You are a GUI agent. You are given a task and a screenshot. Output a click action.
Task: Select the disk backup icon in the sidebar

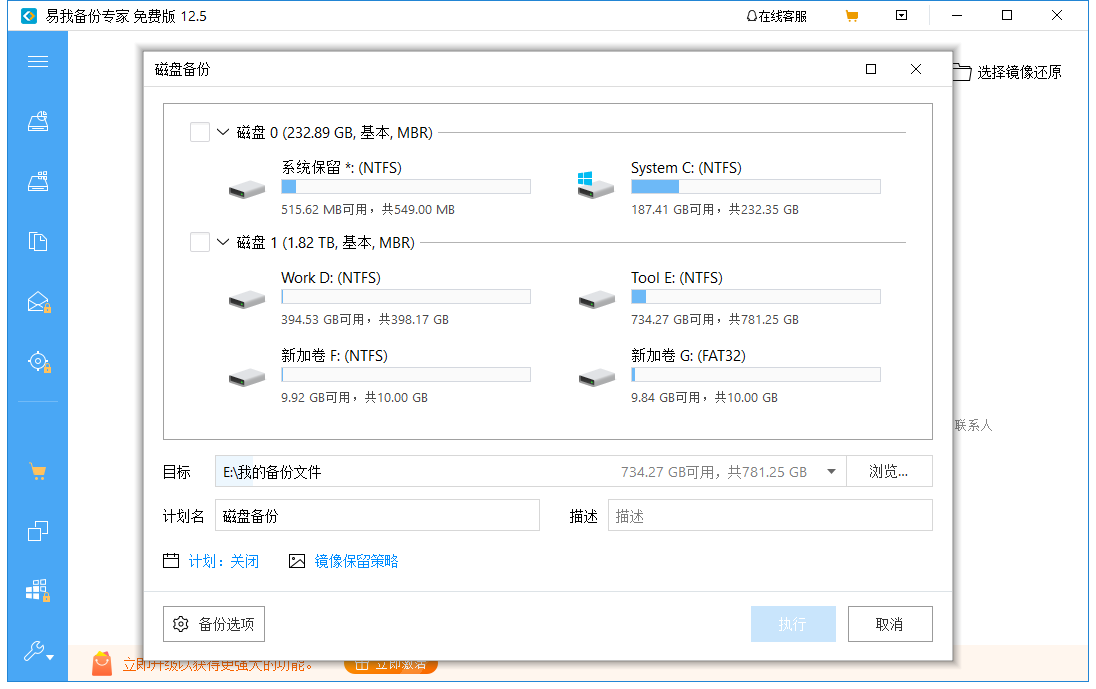(x=38, y=121)
